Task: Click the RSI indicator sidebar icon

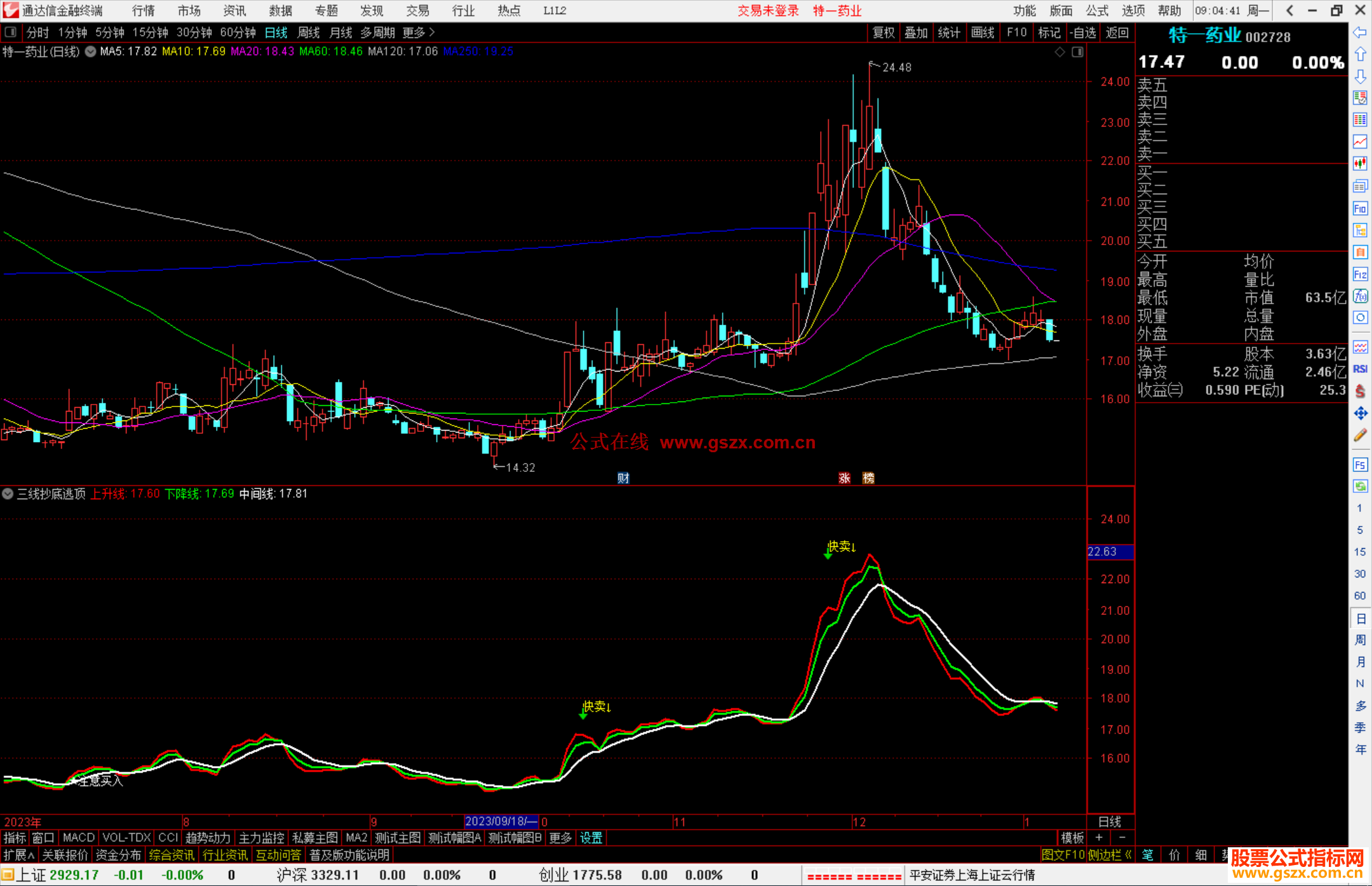Action: click(x=1360, y=369)
